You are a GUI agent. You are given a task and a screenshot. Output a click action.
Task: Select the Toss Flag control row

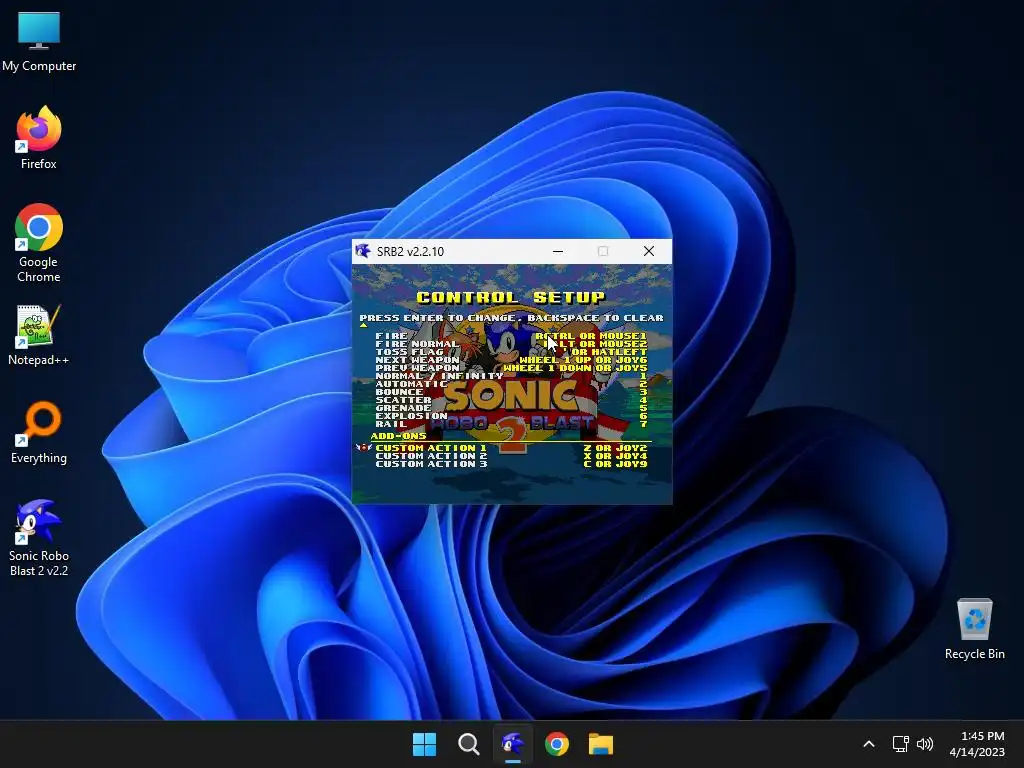(511, 351)
